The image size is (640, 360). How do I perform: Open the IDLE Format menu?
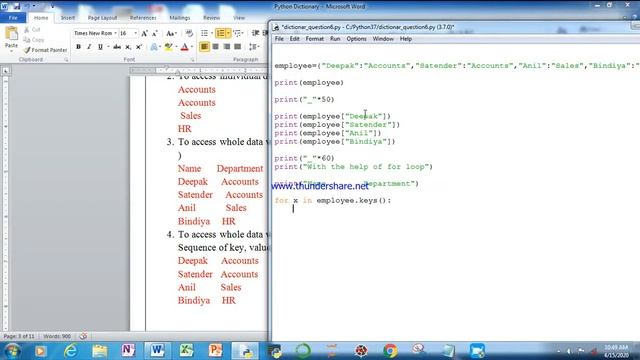point(314,39)
